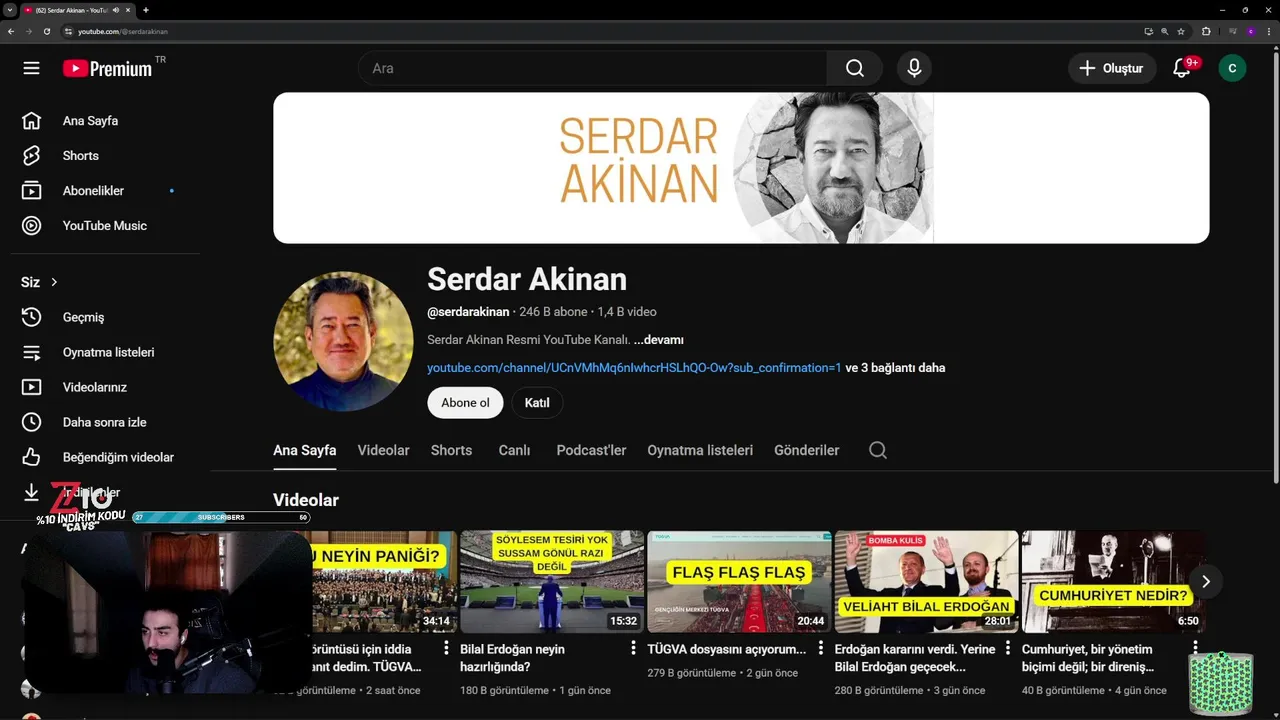Open the notifications bell
The height and width of the screenshot is (720, 1280).
click(1182, 68)
